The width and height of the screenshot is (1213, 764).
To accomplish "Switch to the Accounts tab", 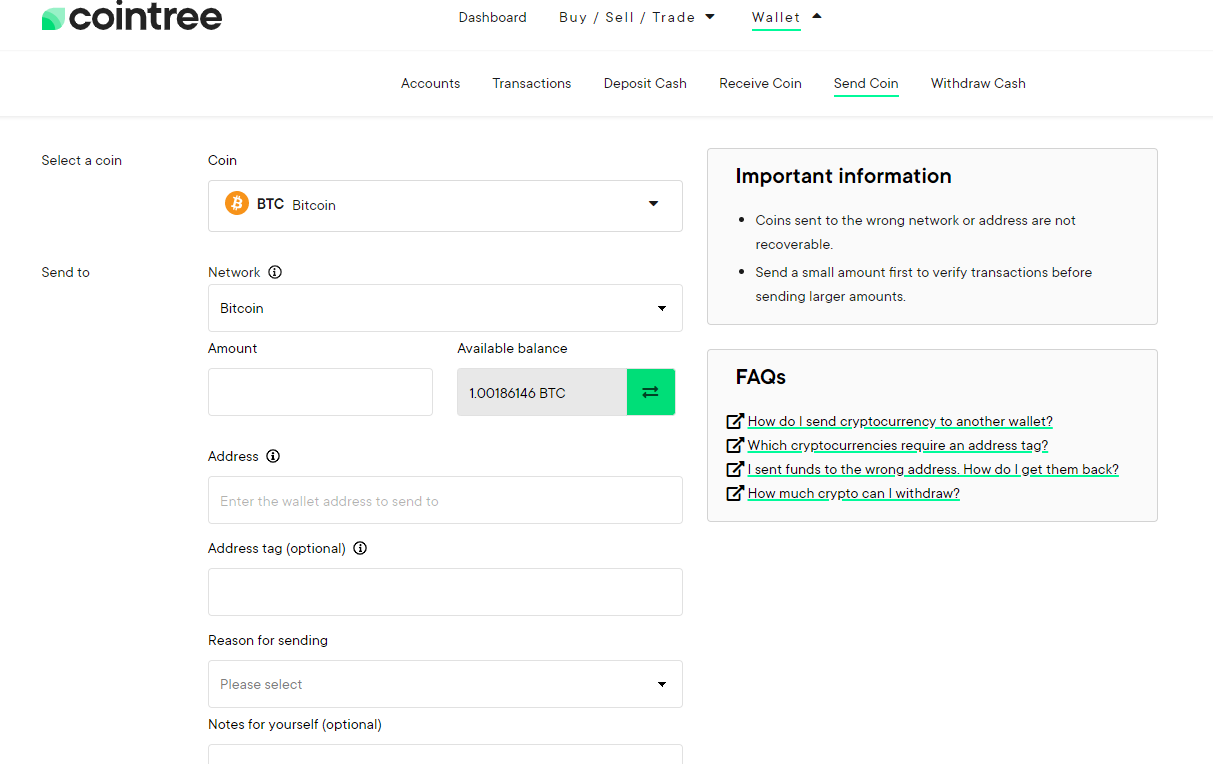I will [x=430, y=83].
